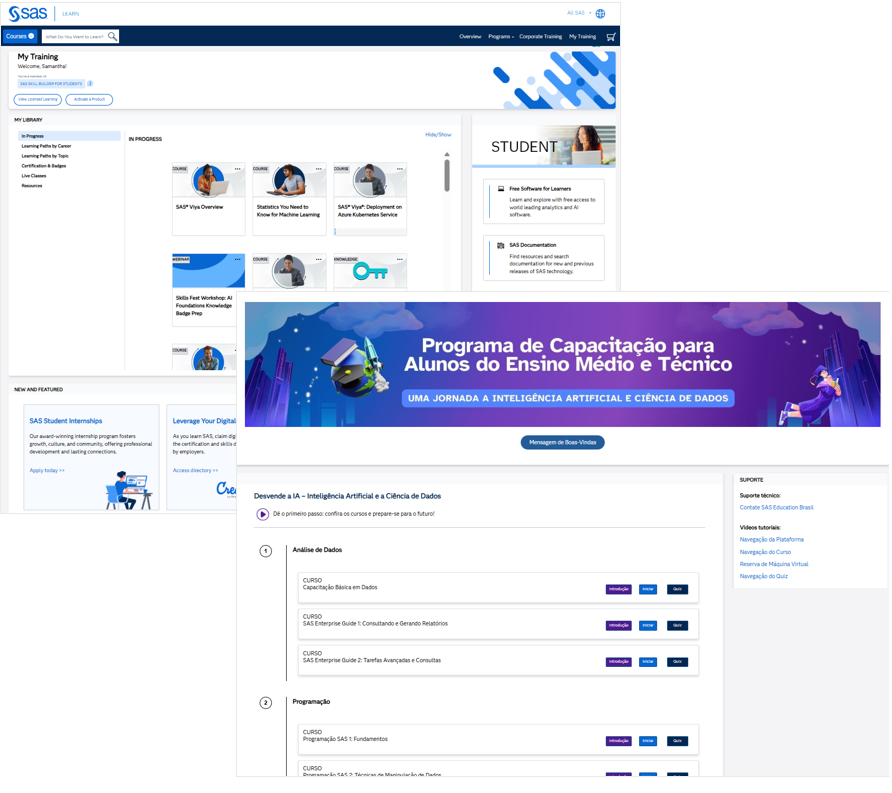This screenshot has height=793, width=892.
Task: Click the play icon beside 'Dê o primeiro passo'
Action: tap(262, 514)
